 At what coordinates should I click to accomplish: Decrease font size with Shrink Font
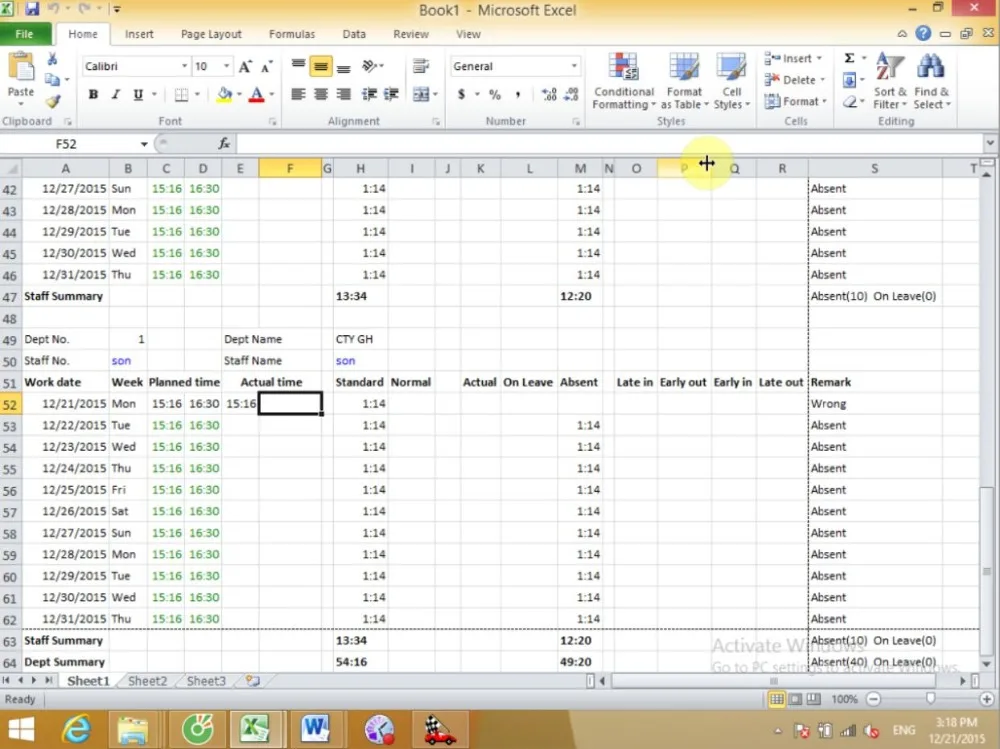[x=267, y=66]
